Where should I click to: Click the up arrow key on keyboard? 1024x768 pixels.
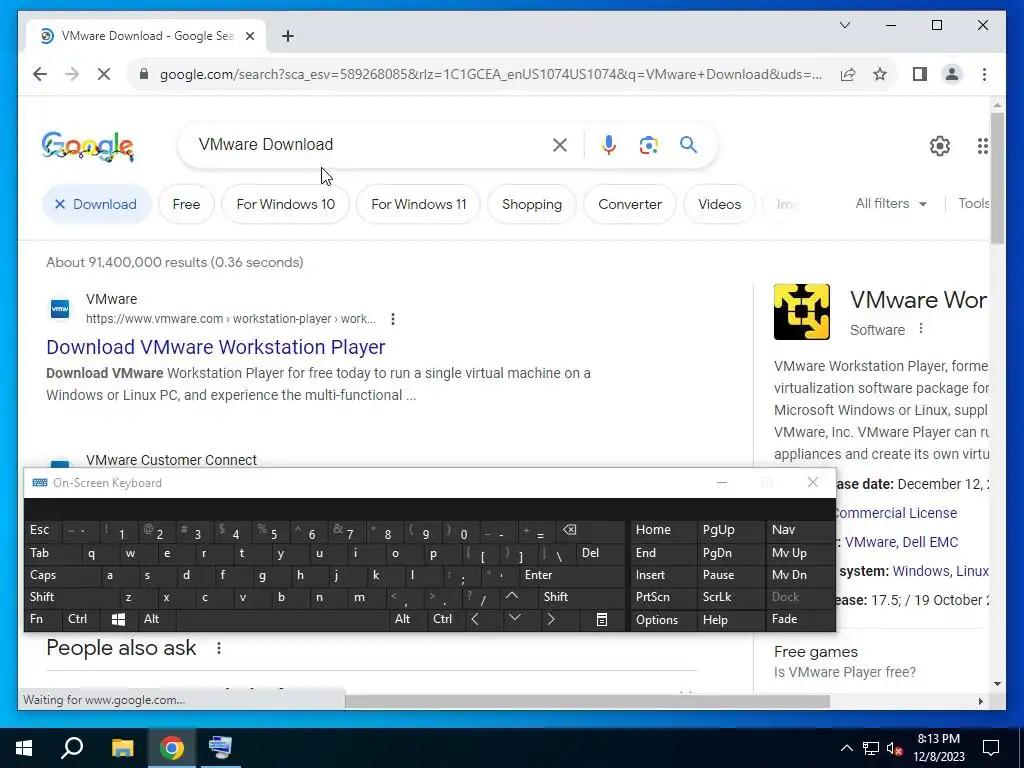click(512, 597)
